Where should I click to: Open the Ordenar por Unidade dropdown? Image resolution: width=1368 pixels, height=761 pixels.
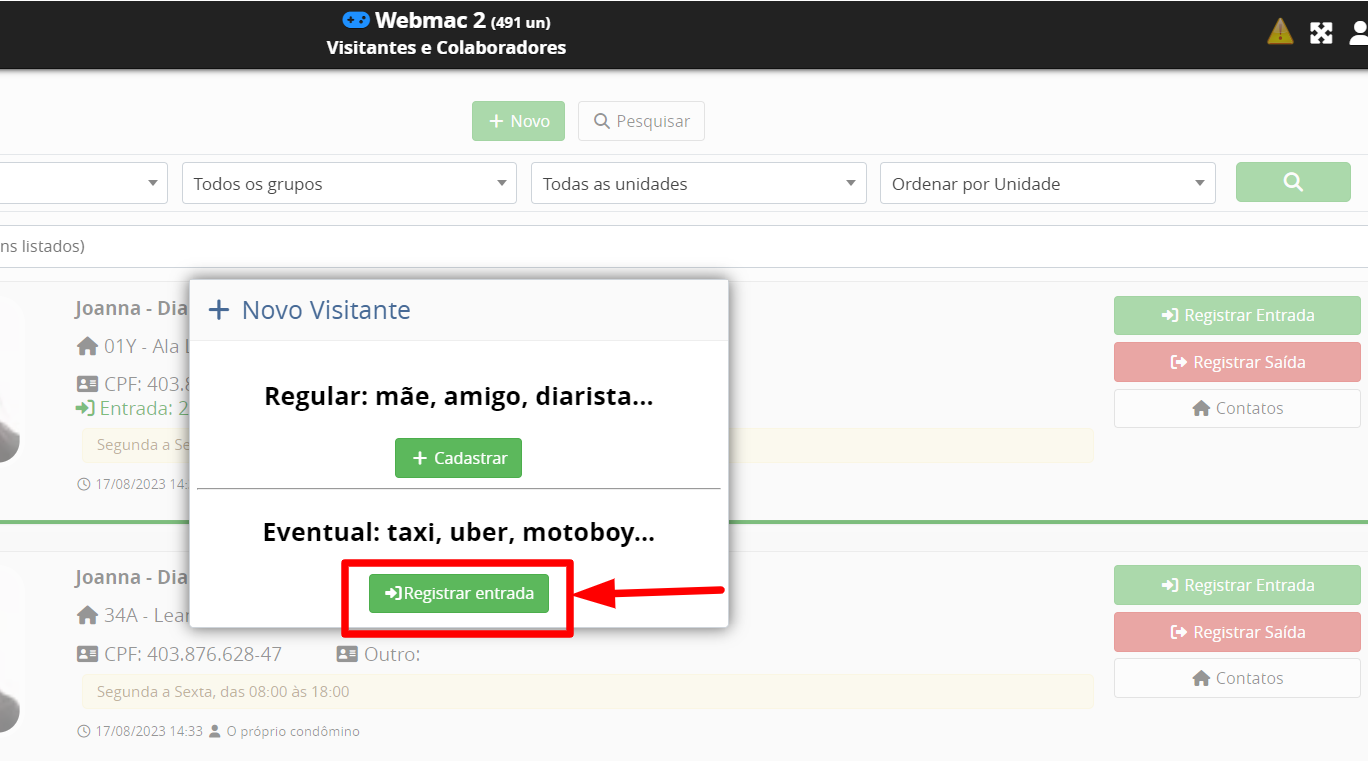(x=1047, y=184)
